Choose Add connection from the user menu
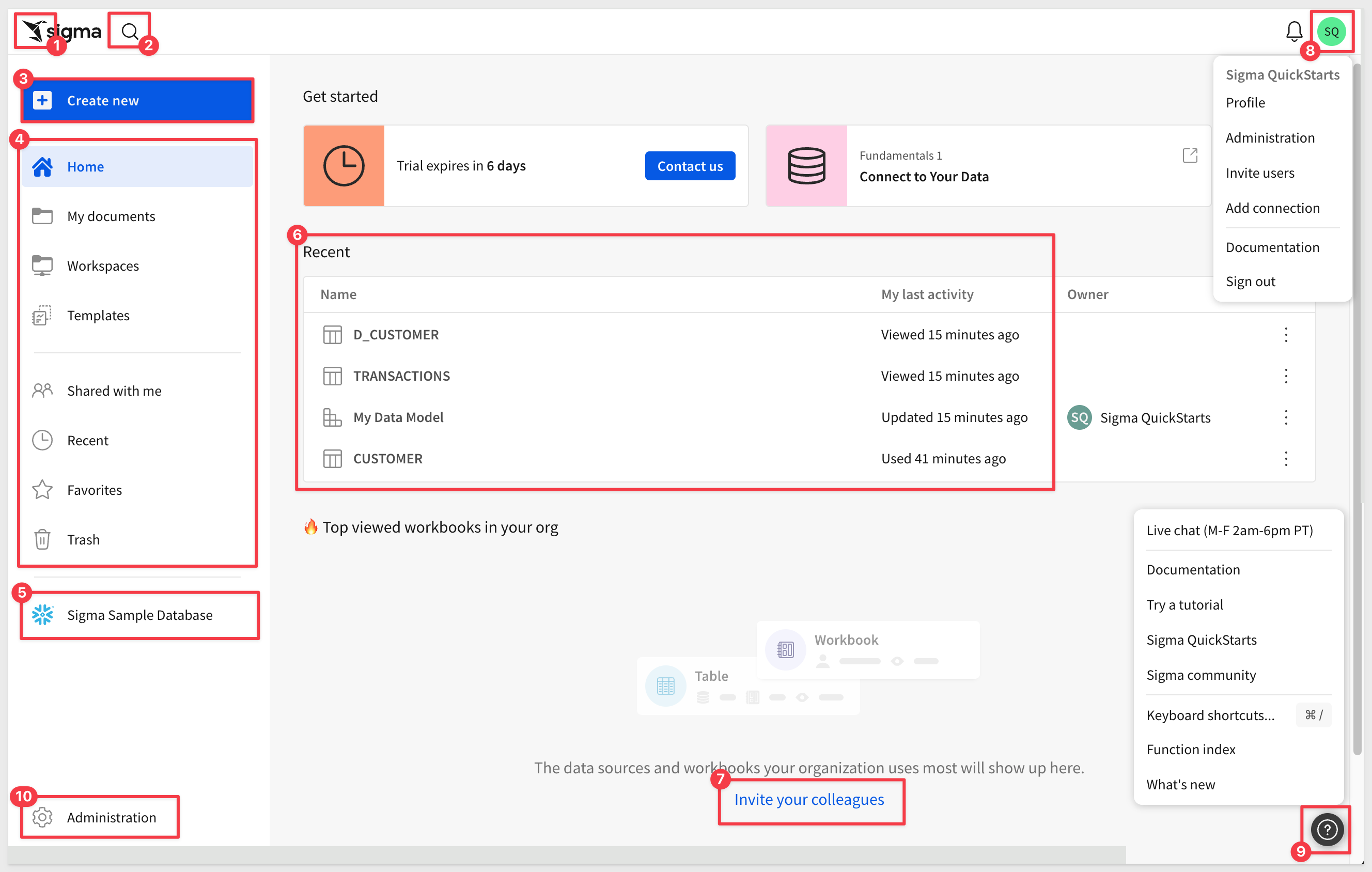 (1272, 208)
